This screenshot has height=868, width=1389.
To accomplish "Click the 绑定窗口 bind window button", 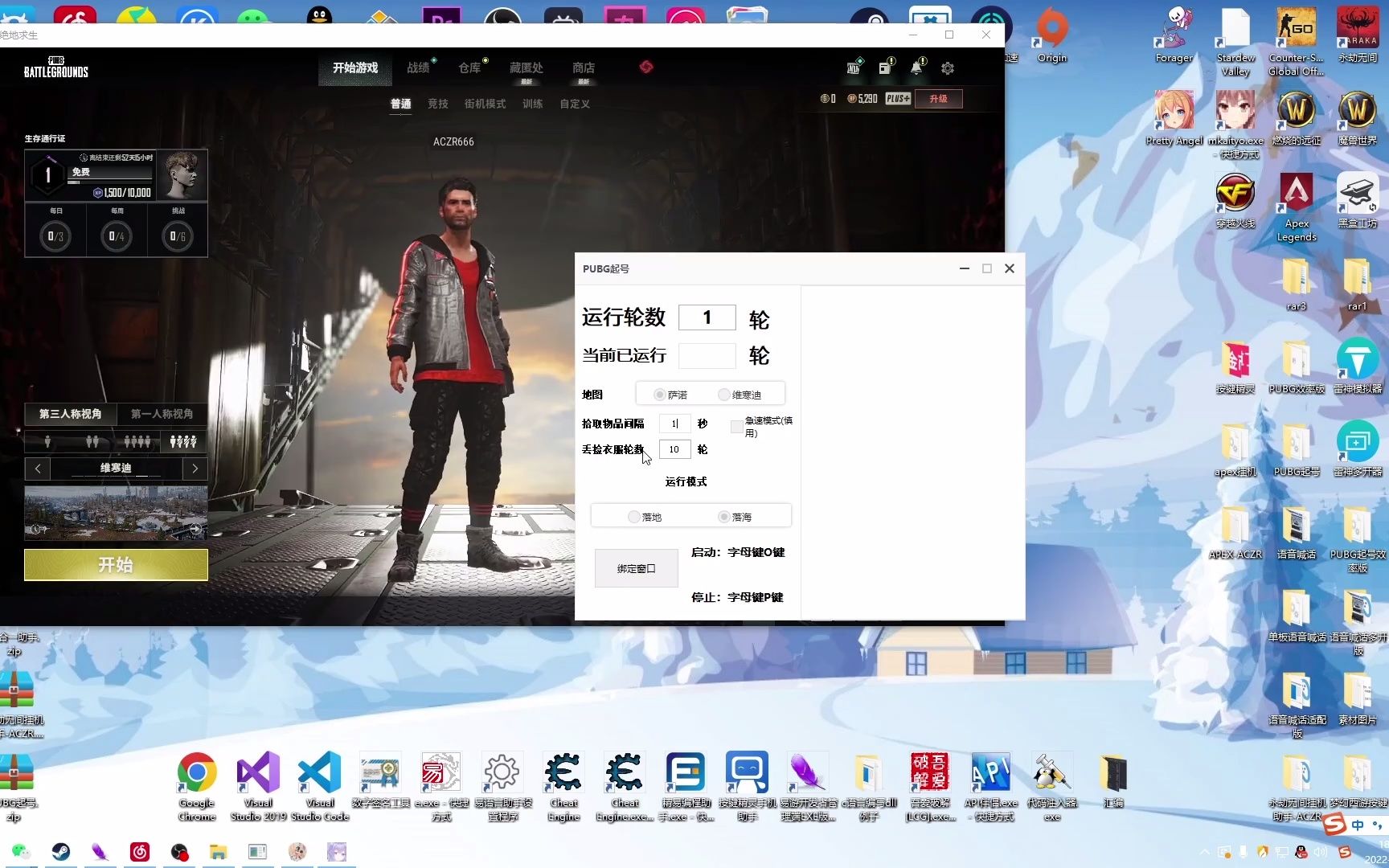I will coord(637,568).
